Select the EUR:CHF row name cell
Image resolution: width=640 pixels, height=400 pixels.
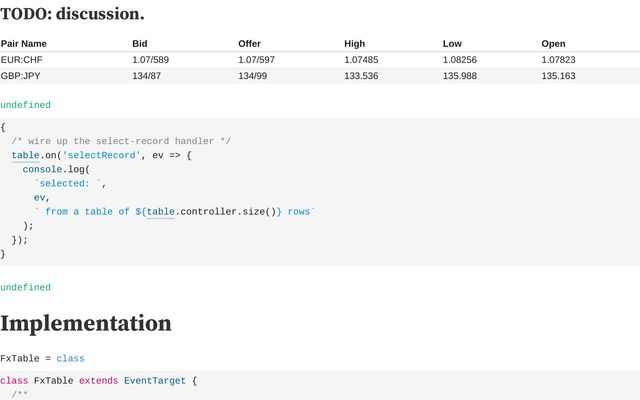22,60
